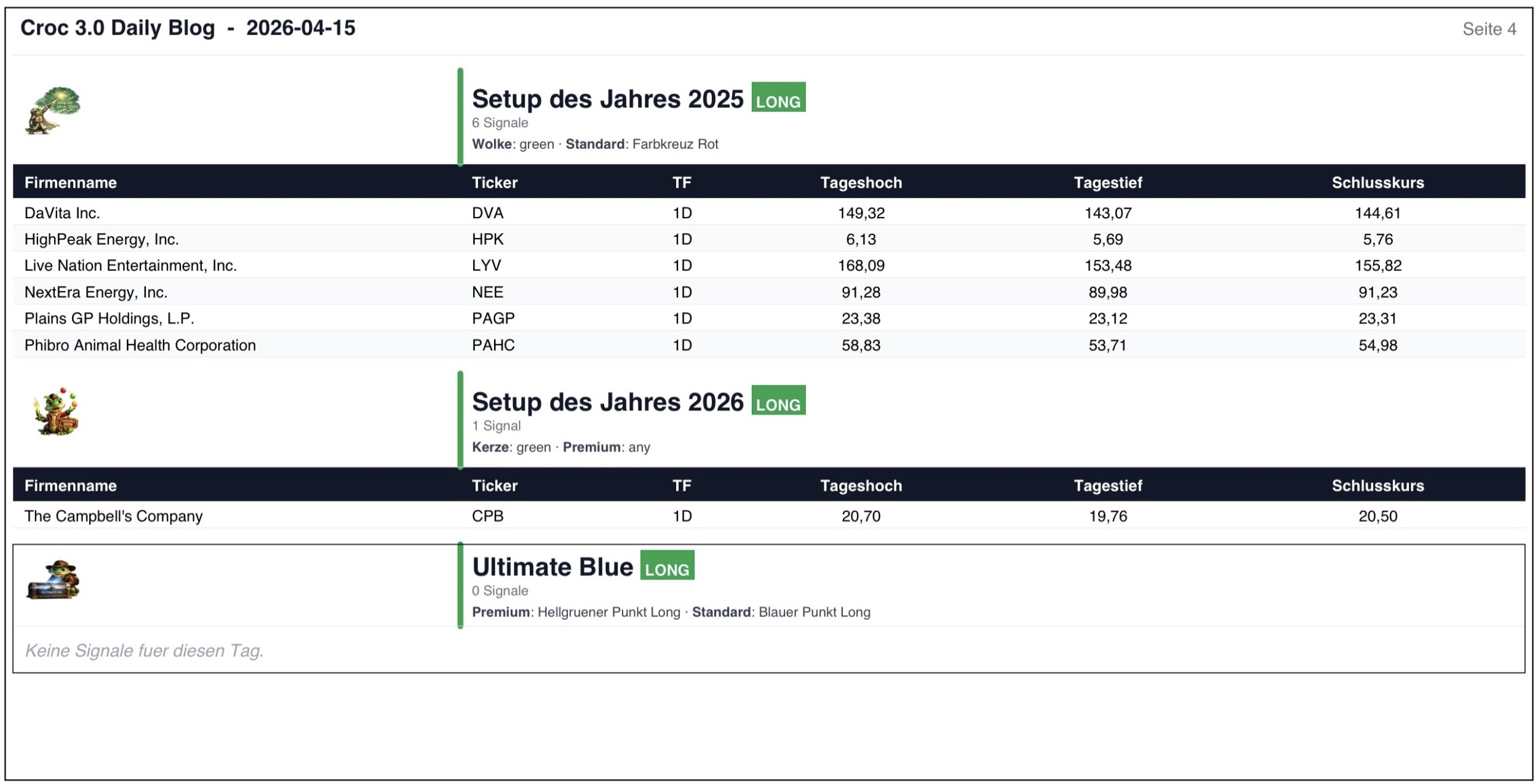The height and width of the screenshot is (784, 1538).
Task: Click the green LONG badge for Setup des Jahres 2025
Action: (x=778, y=98)
